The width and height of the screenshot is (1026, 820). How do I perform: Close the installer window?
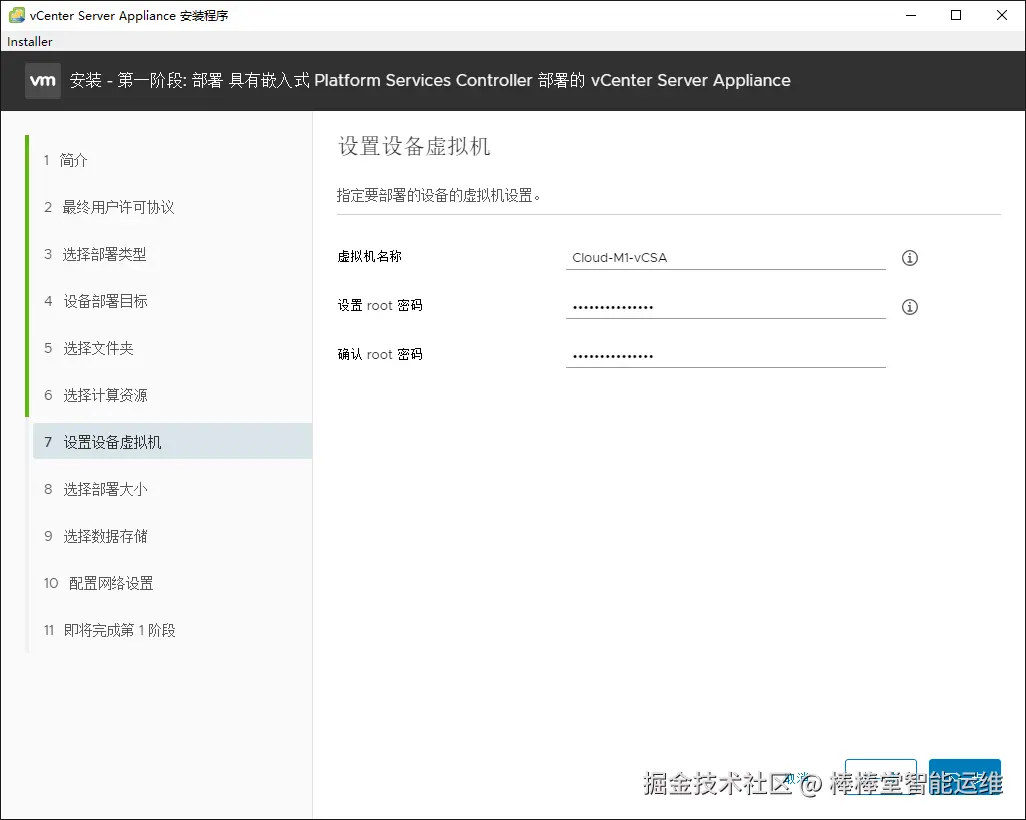pyautogui.click(x=1002, y=15)
